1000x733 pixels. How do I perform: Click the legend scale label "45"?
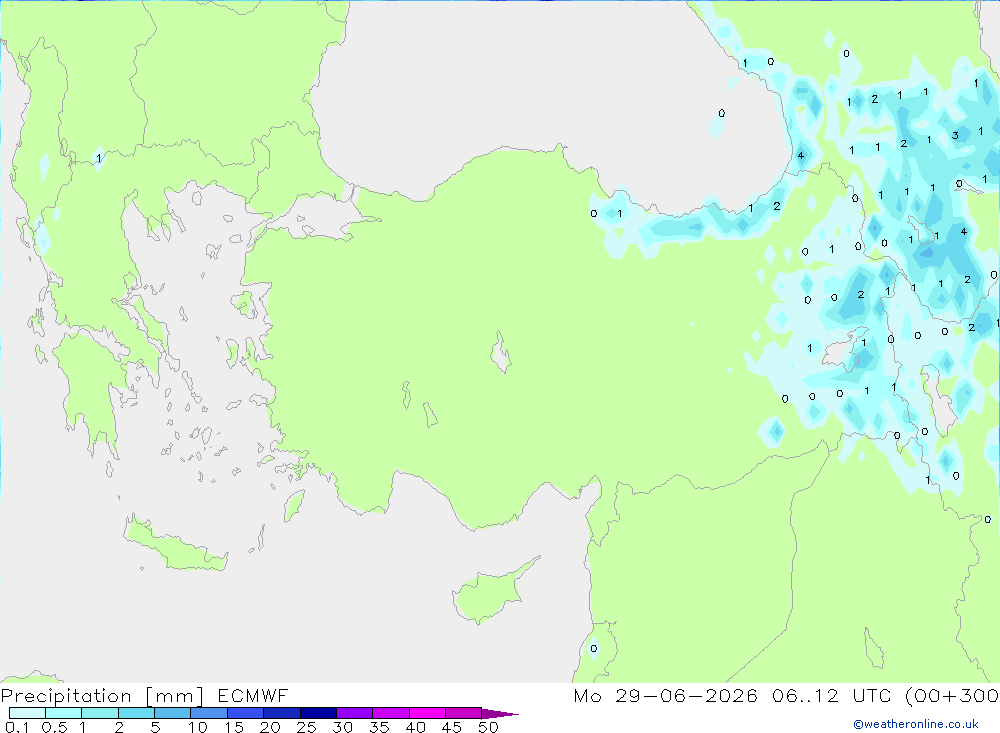[452, 727]
